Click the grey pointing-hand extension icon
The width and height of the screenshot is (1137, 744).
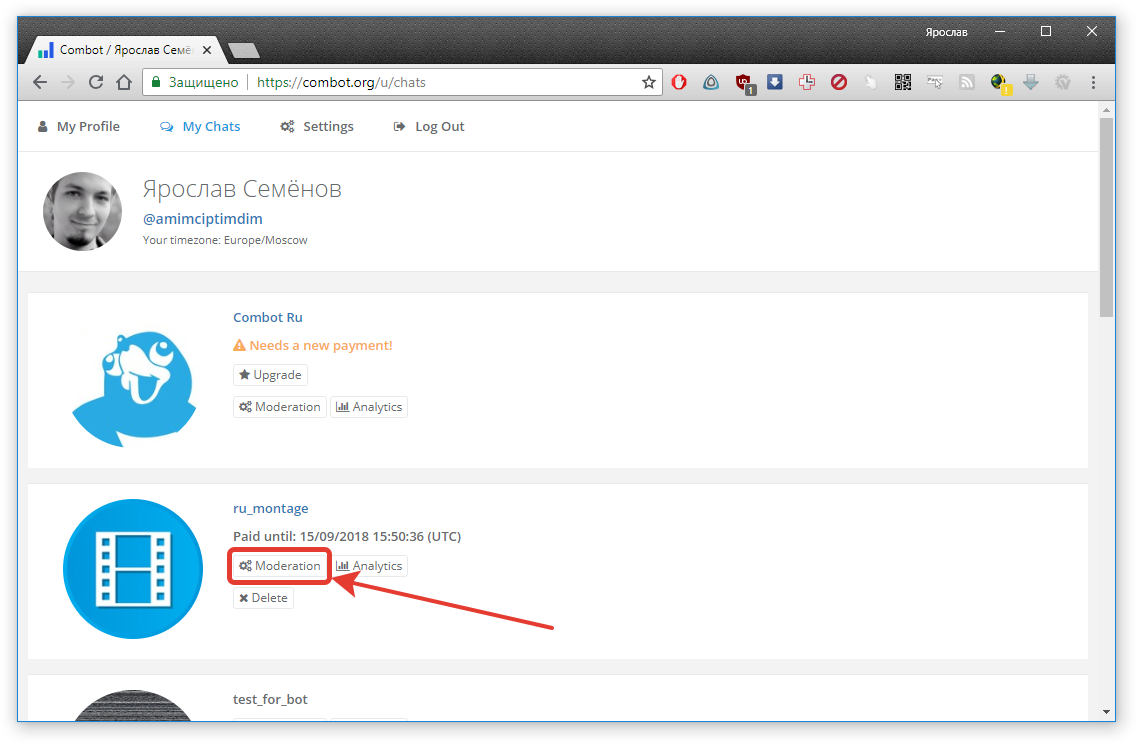click(x=871, y=82)
